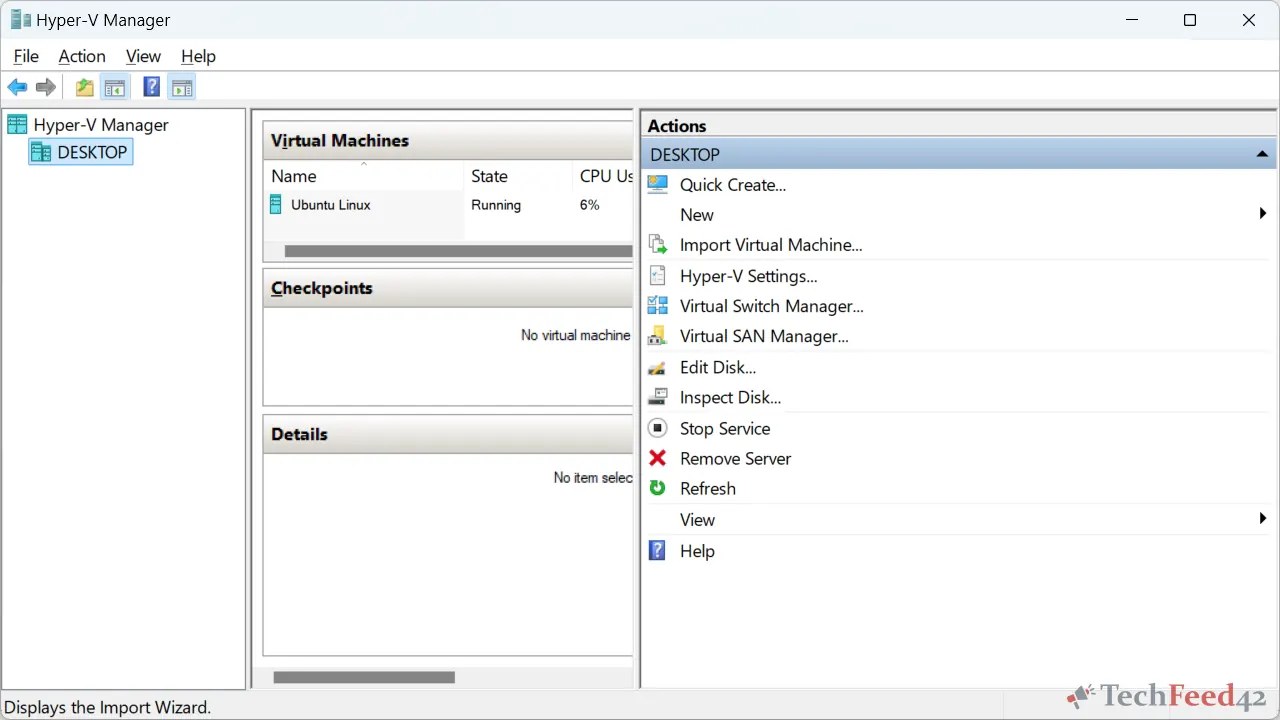Image resolution: width=1280 pixels, height=720 pixels.
Task: Close the Hyper-V Manager window
Action: click(1249, 20)
